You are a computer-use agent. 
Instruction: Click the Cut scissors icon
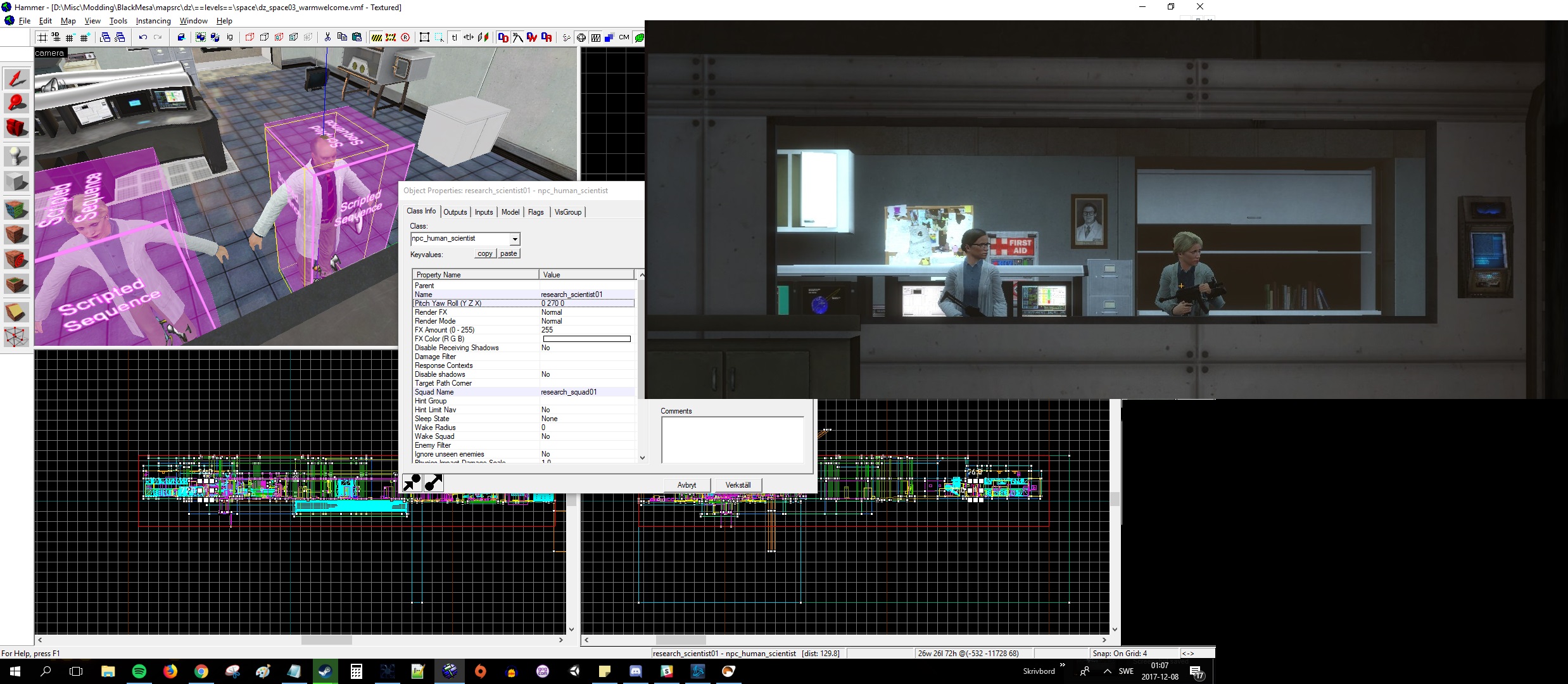click(x=327, y=37)
